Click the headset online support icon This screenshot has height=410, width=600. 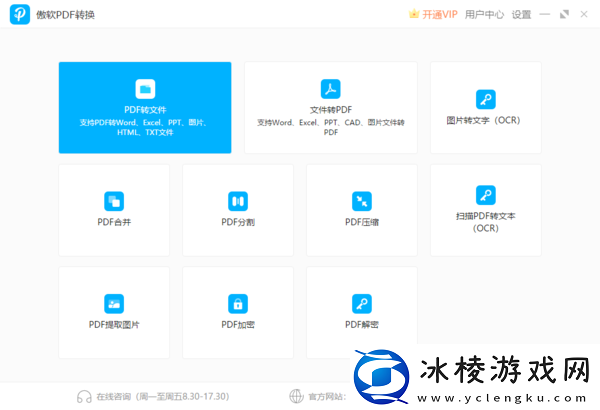84,397
